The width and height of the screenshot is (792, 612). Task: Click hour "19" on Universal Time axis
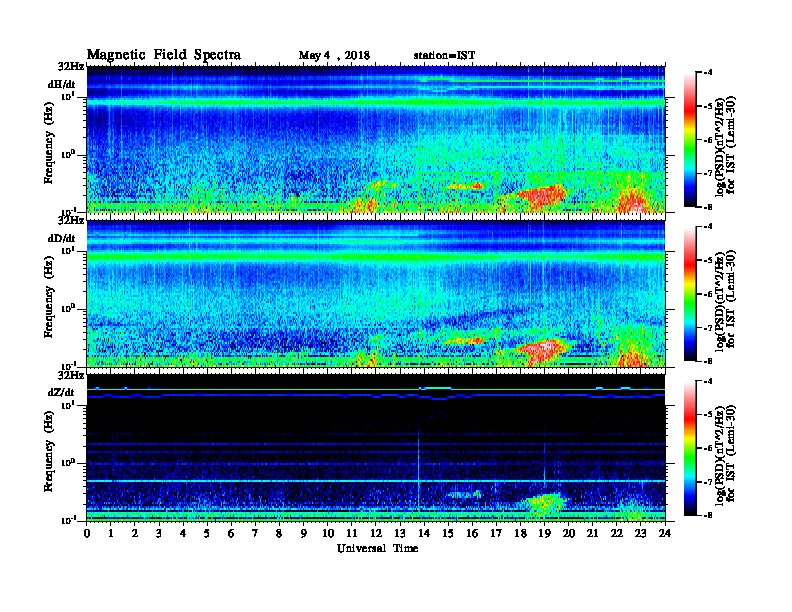(x=544, y=534)
